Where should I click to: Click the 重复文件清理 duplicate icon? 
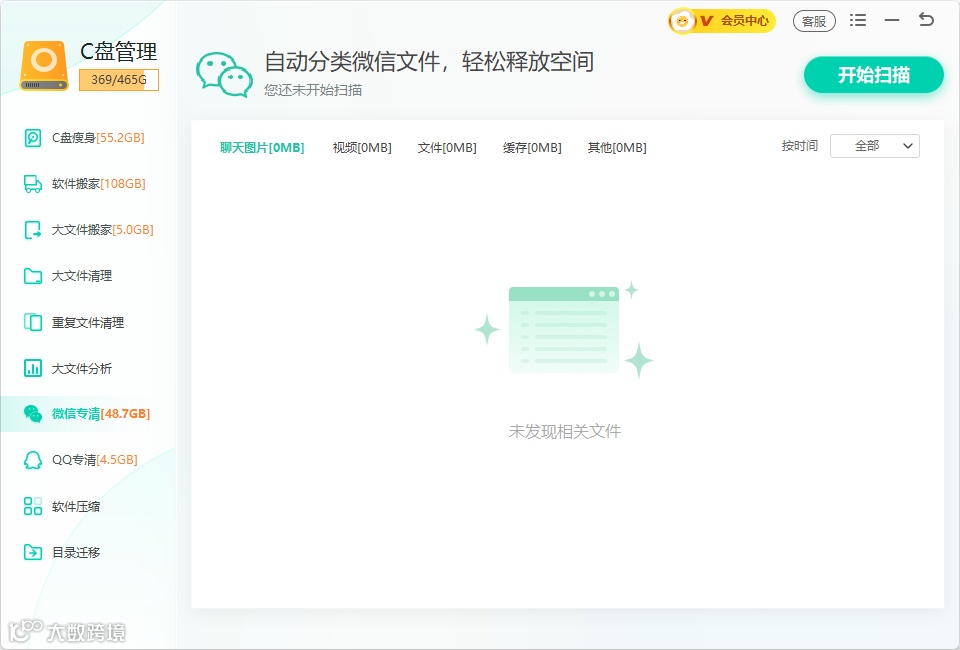(32, 322)
